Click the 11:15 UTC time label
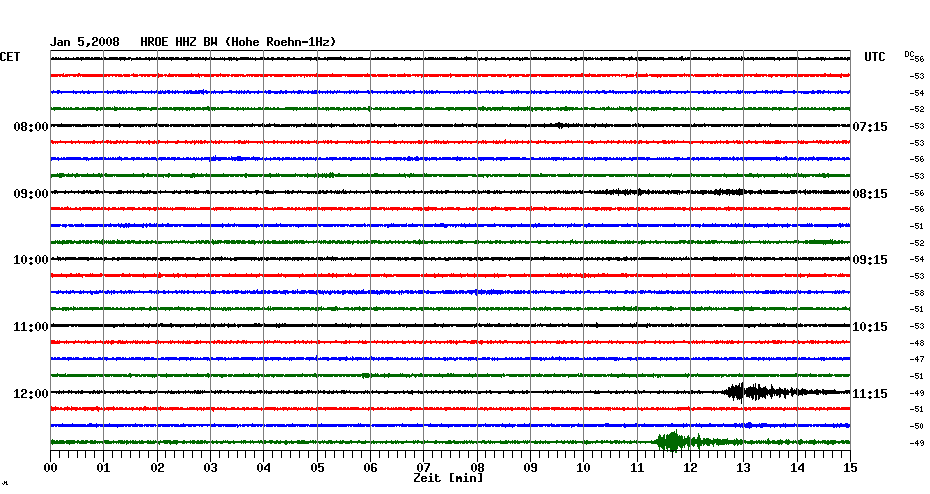Screen dimensions: 930x494 (x=870, y=394)
